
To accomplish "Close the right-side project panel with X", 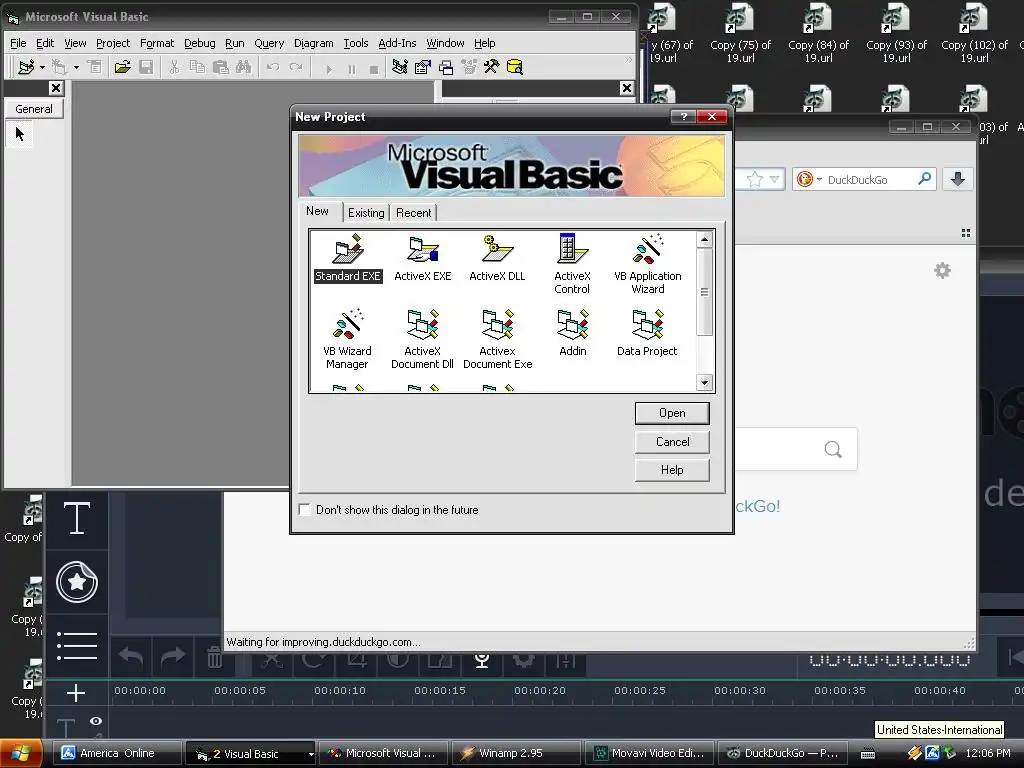I will [x=626, y=88].
